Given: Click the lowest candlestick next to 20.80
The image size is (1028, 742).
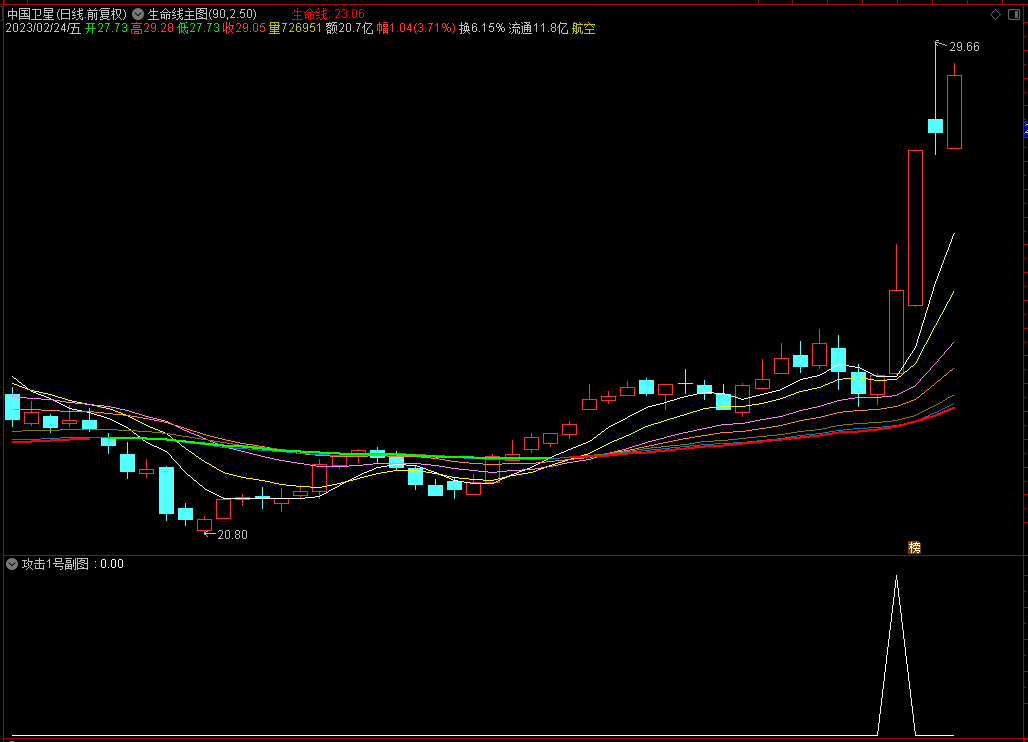Looking at the screenshot, I should [x=205, y=524].
